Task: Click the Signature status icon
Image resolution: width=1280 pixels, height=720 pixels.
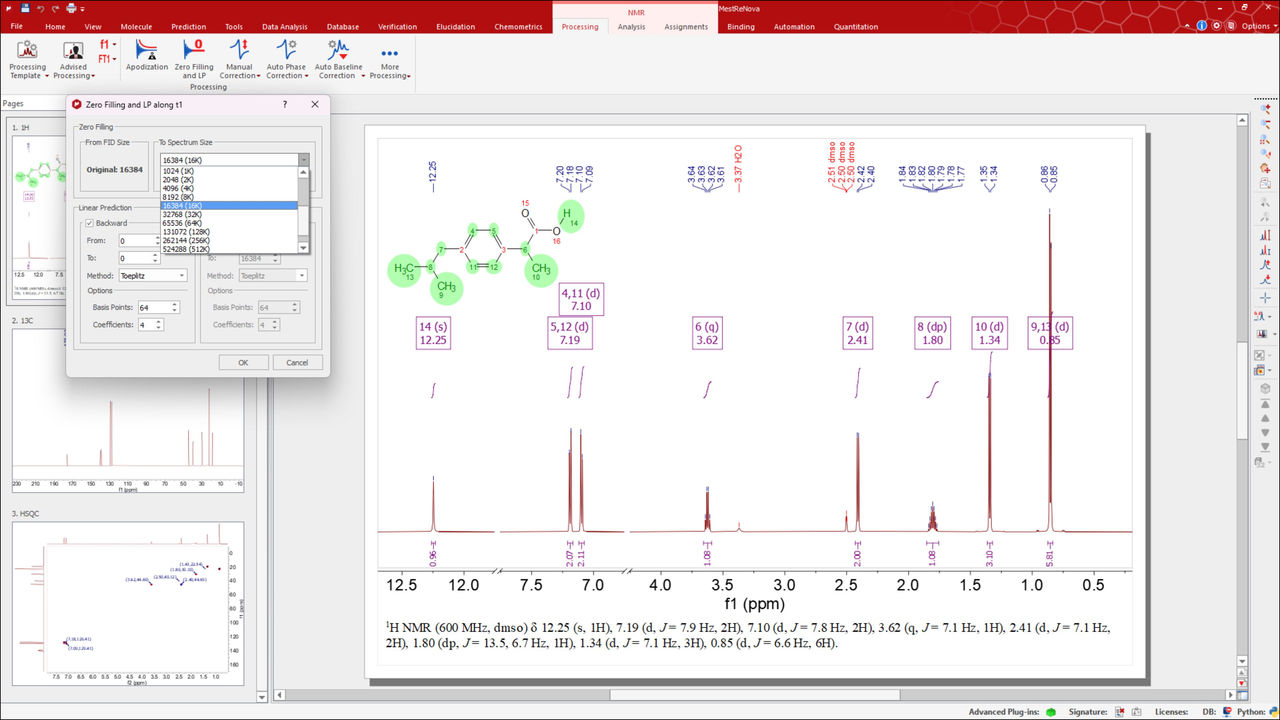Action: pyautogui.click(x=1122, y=712)
